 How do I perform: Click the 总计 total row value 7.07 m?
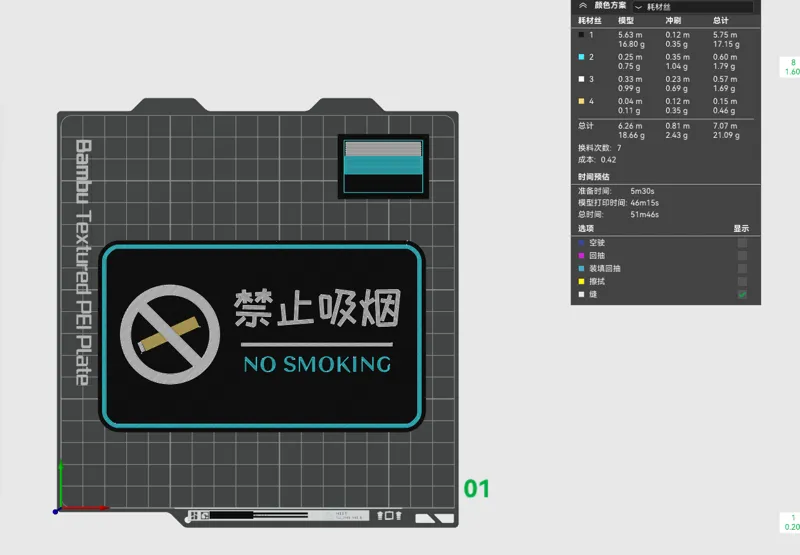pyautogui.click(x=725, y=125)
